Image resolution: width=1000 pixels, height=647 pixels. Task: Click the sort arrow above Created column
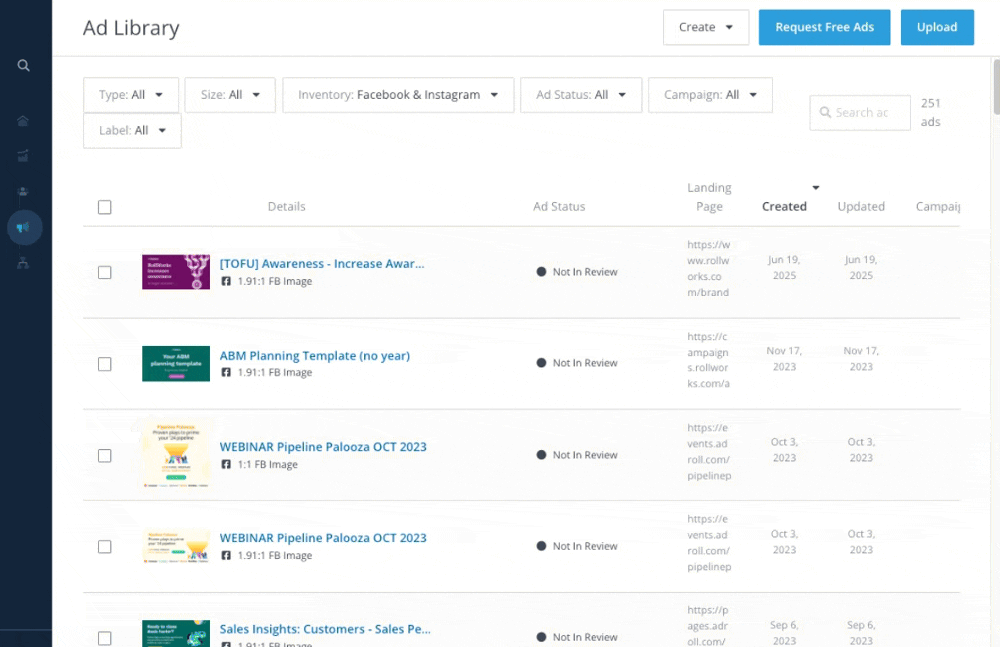(815, 188)
